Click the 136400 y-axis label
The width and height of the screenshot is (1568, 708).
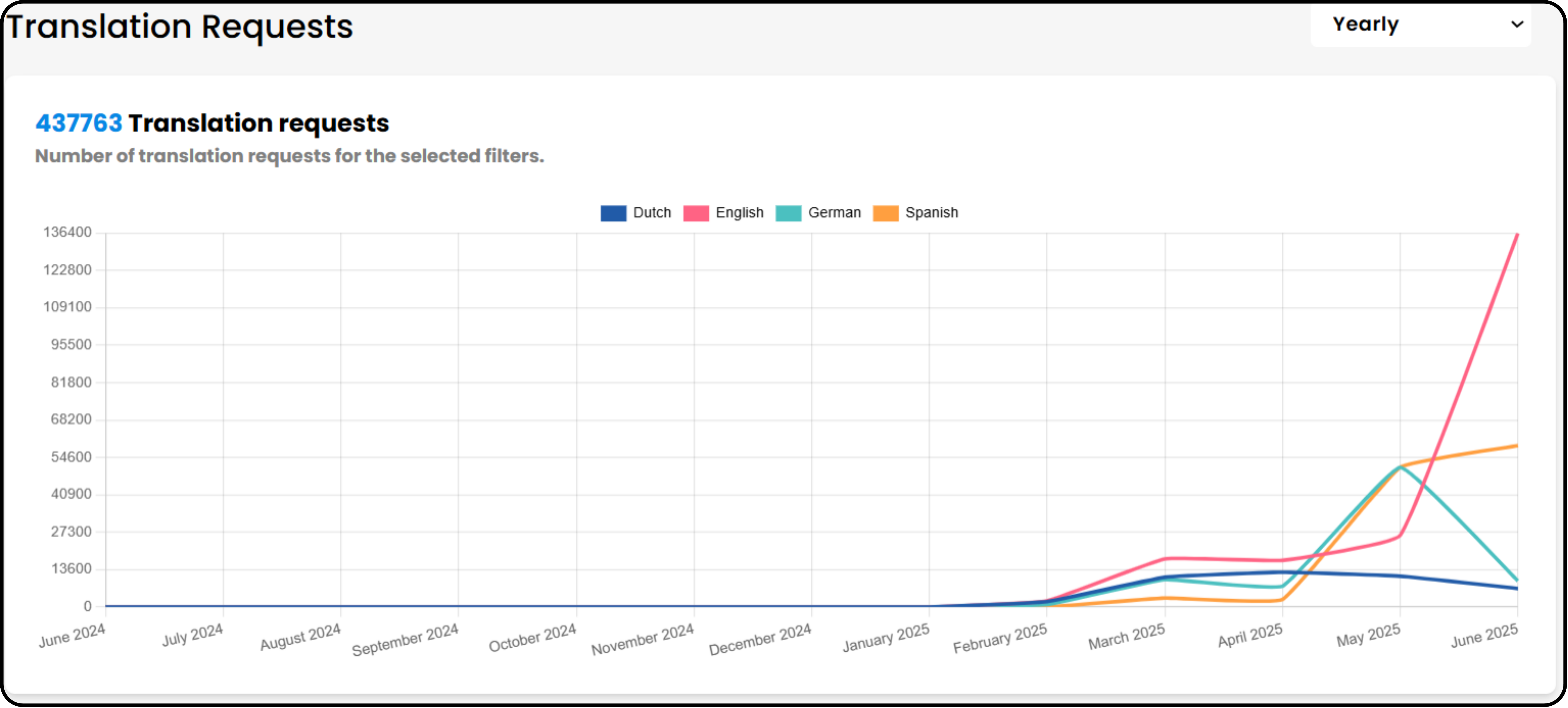click(x=67, y=232)
